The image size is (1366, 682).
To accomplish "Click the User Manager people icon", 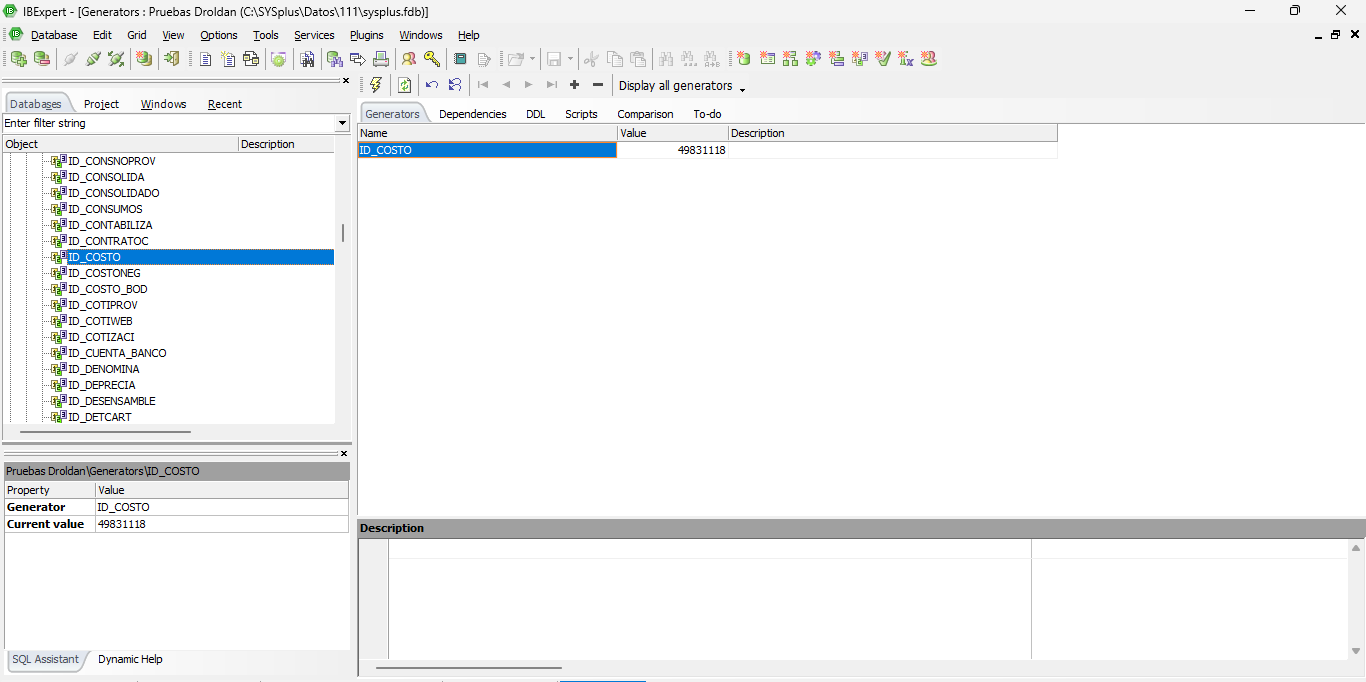I will click(409, 59).
